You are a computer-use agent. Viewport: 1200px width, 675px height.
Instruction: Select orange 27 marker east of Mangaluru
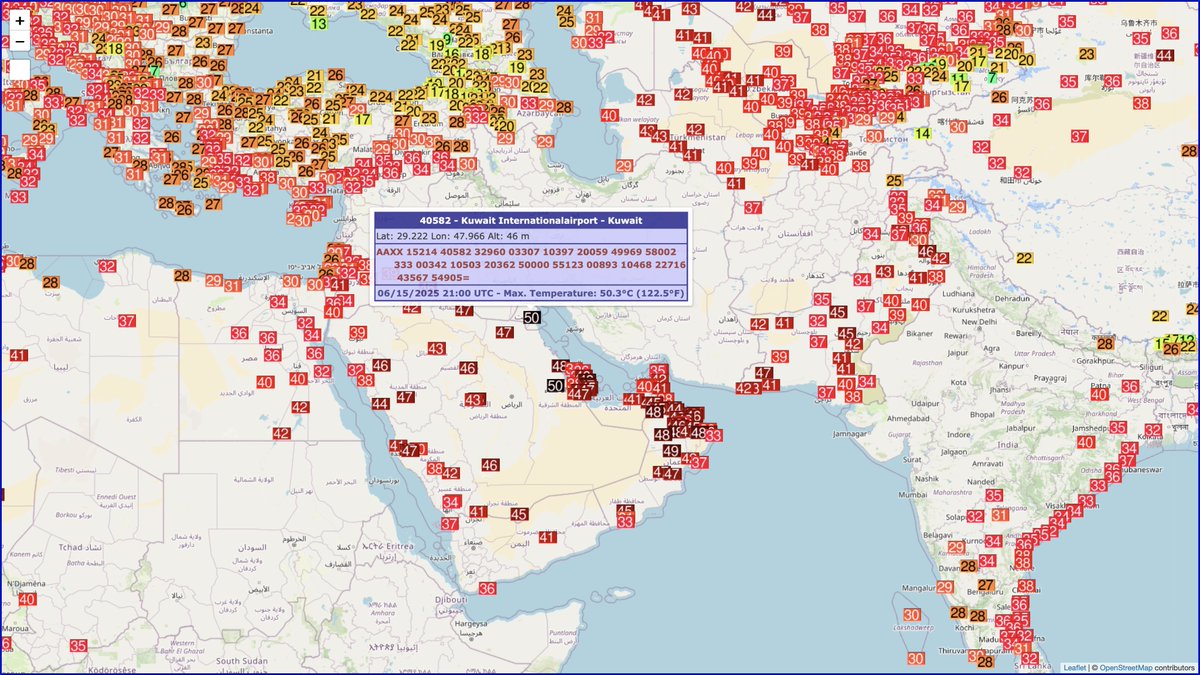coord(986,586)
